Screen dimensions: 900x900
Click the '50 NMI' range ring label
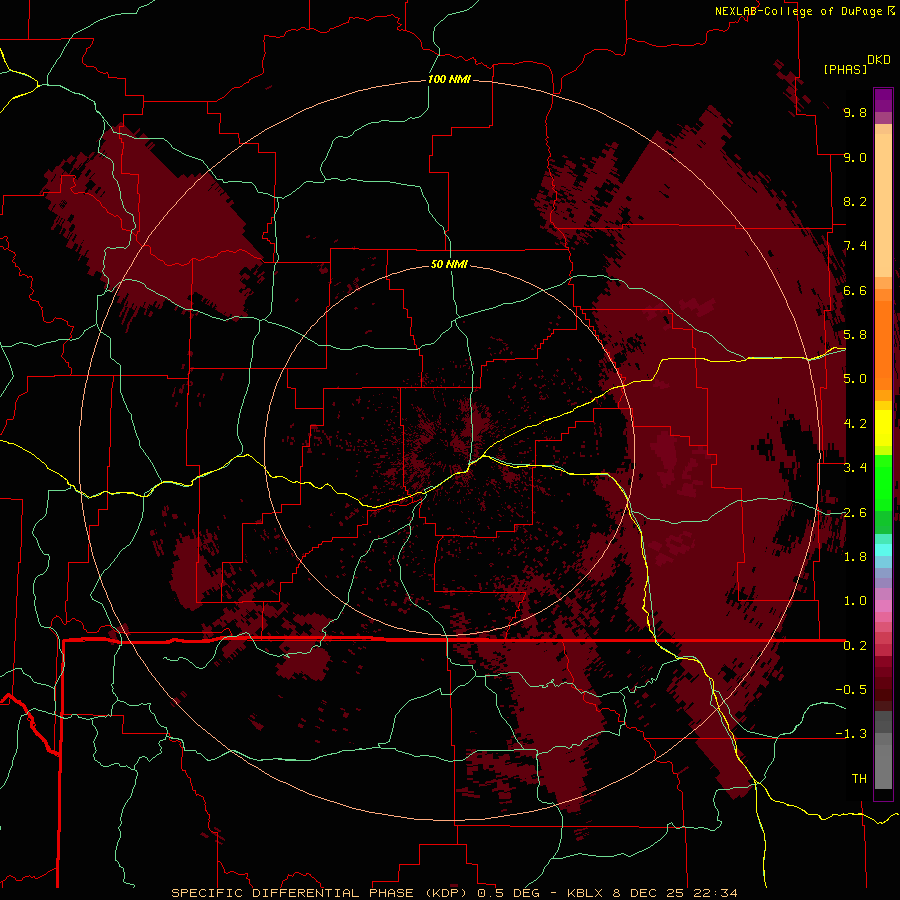click(x=449, y=265)
